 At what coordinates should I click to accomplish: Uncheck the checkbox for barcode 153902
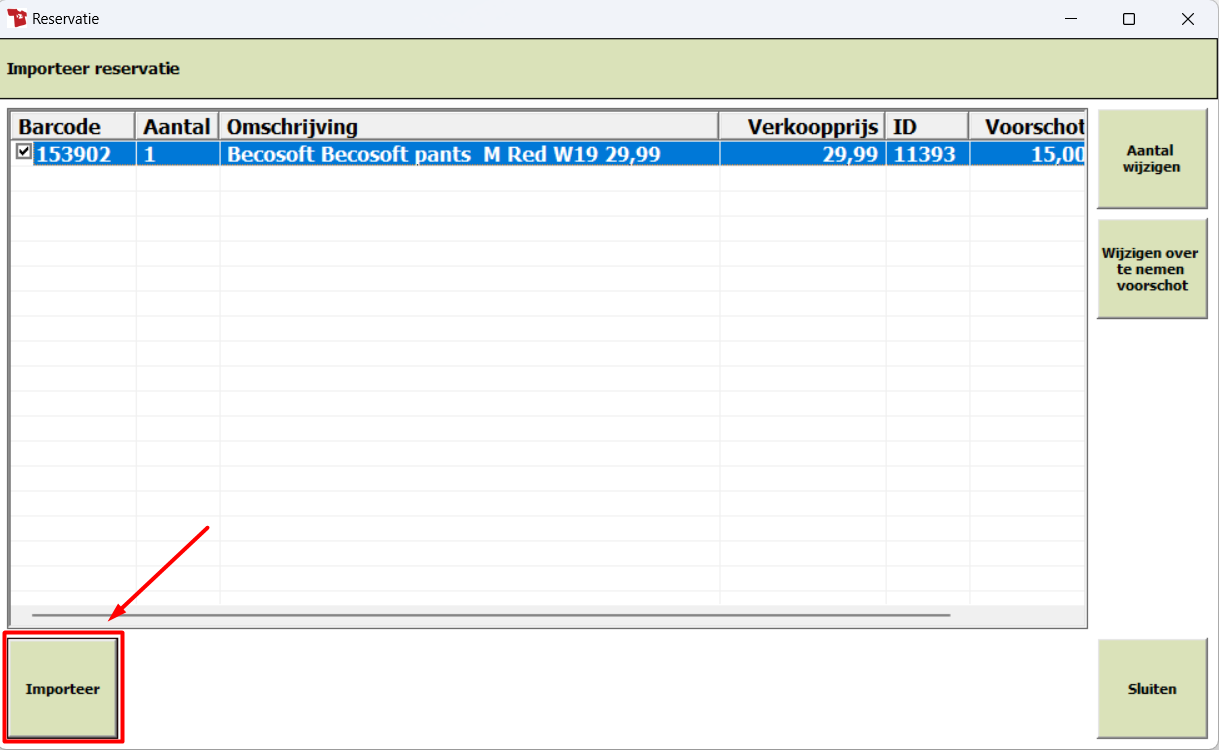point(24,152)
